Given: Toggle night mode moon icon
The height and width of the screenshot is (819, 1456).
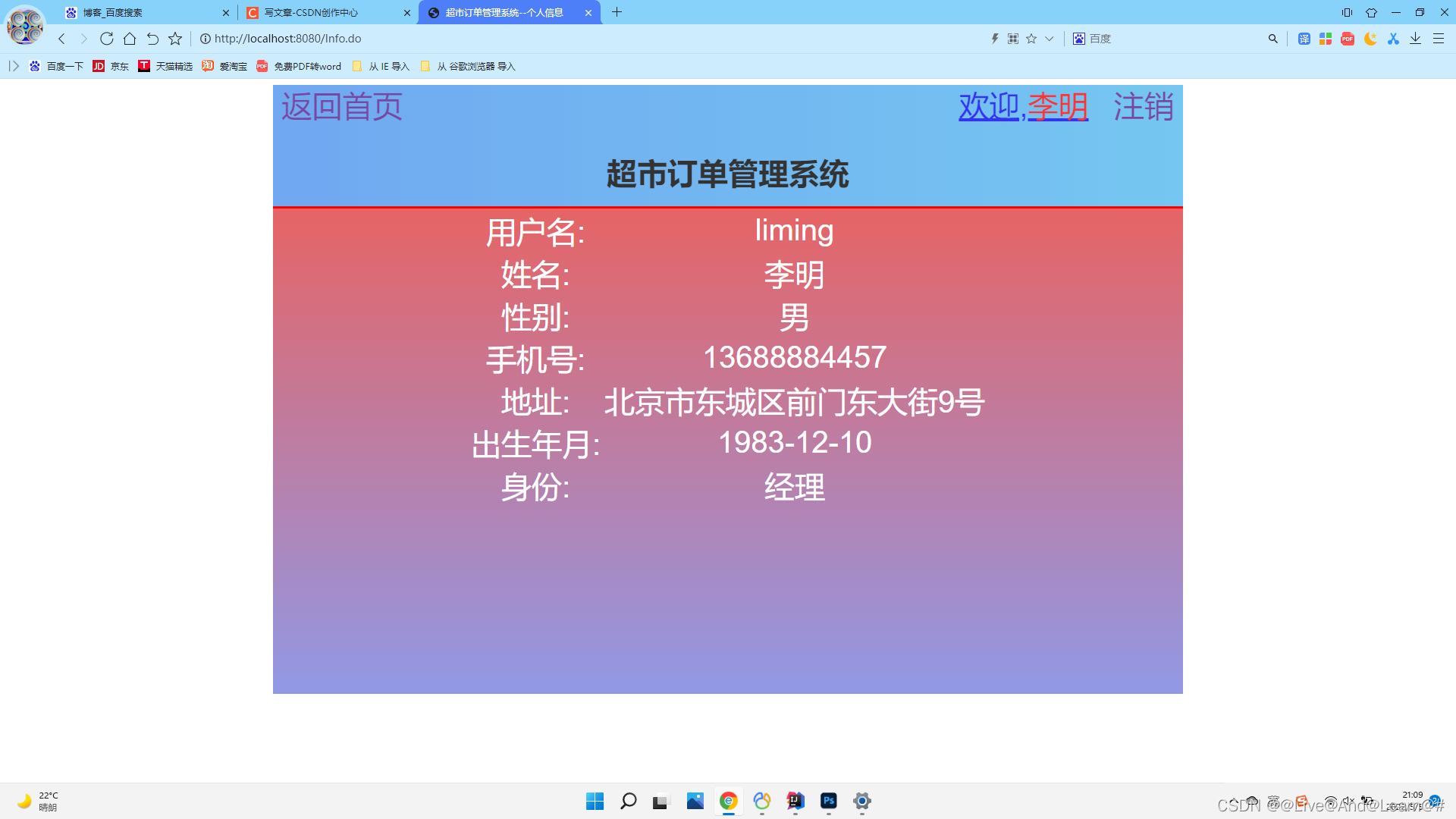Looking at the screenshot, I should 1370,39.
